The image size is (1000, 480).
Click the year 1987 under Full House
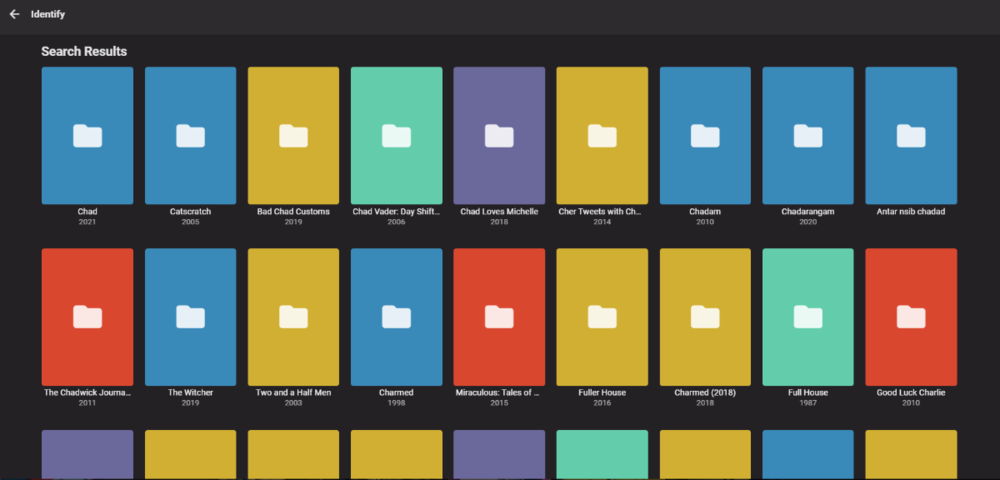[x=808, y=403]
